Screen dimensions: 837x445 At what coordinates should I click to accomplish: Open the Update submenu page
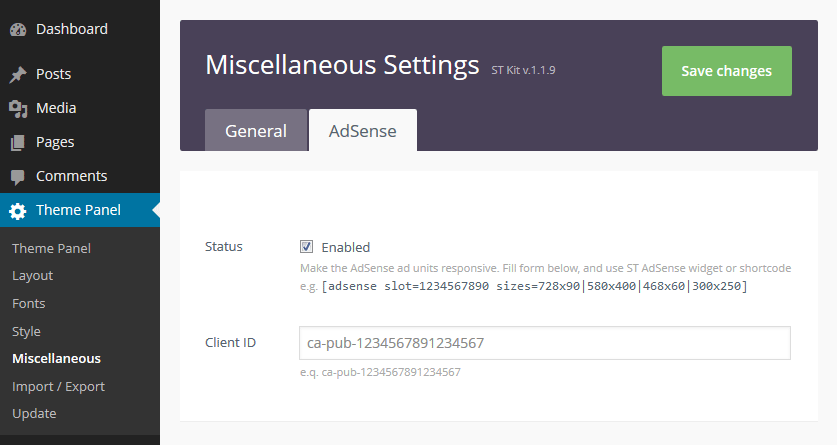click(34, 413)
